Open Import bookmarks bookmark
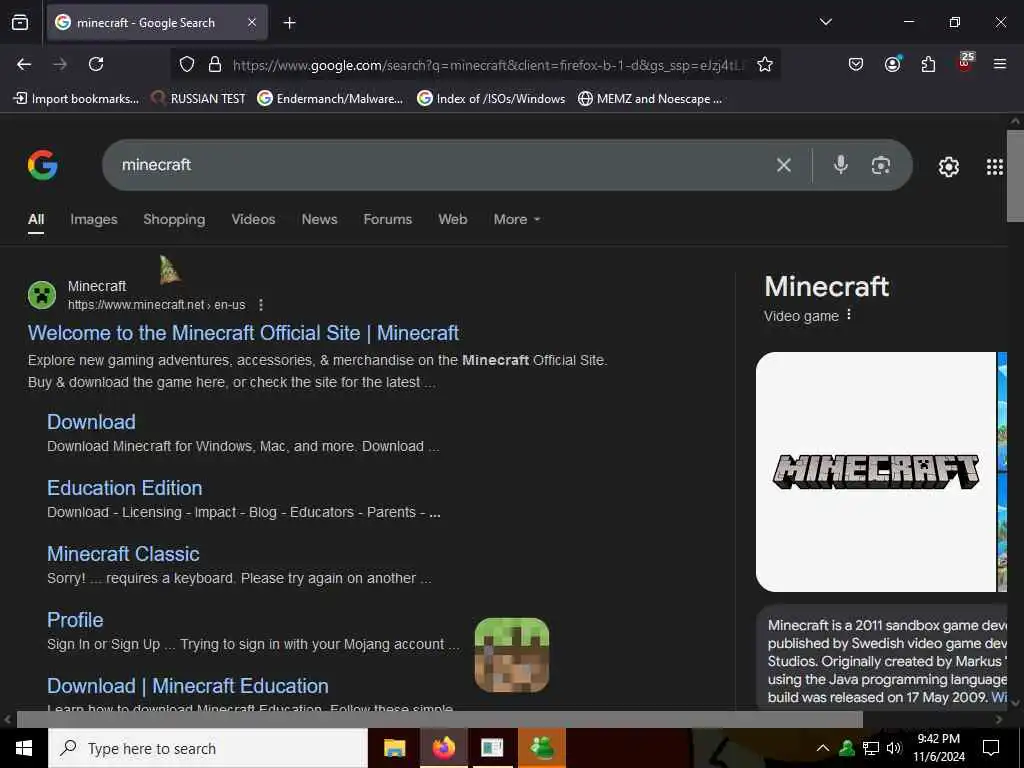This screenshot has width=1024, height=768. [76, 99]
